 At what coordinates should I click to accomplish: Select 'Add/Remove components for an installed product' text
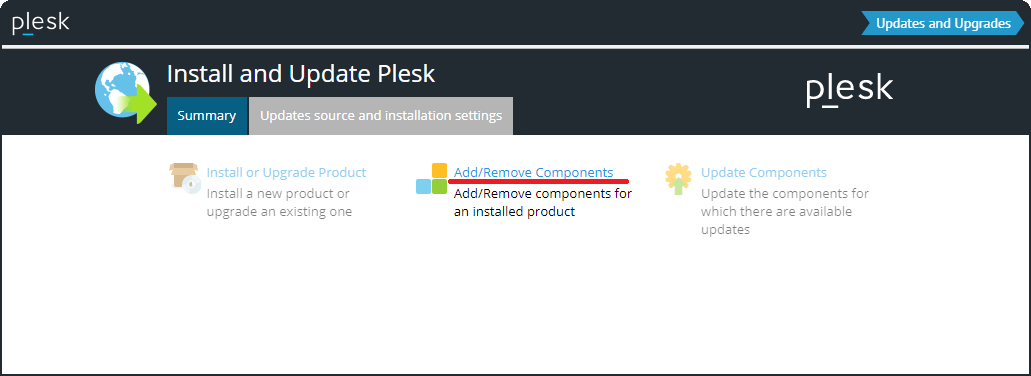click(542, 203)
